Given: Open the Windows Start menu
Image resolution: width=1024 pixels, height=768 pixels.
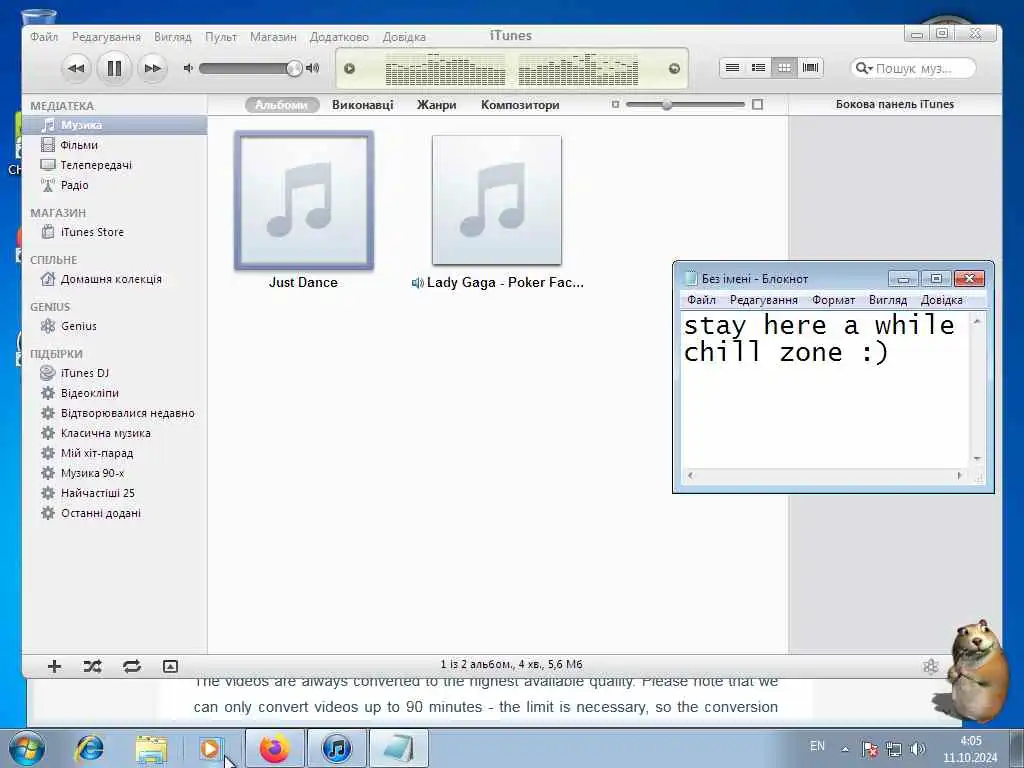Looking at the screenshot, I should coord(27,749).
